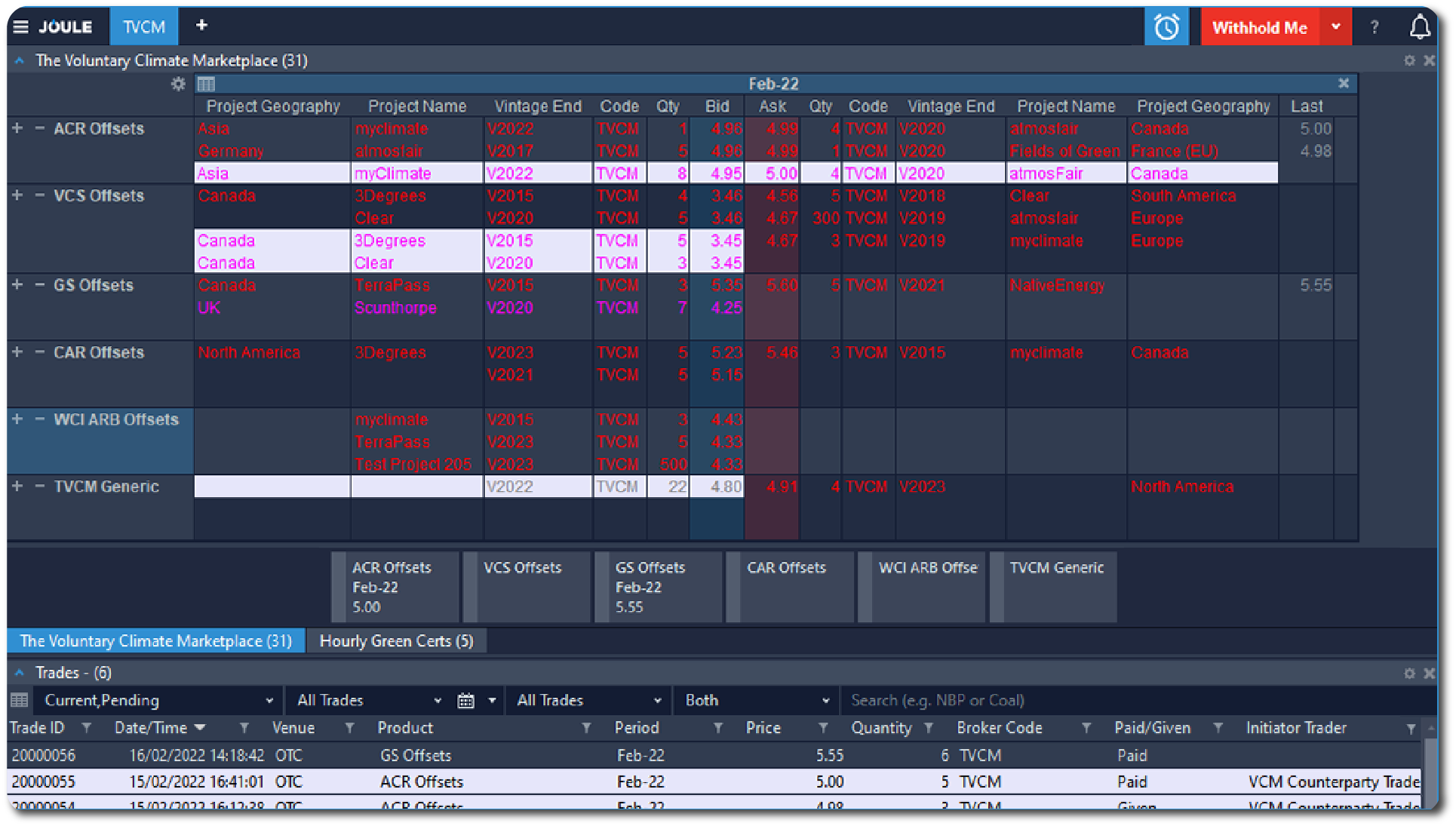Click the TVCM Generic bid price 4.80
Image resolution: width=1456 pixels, height=826 pixels.
click(x=717, y=487)
